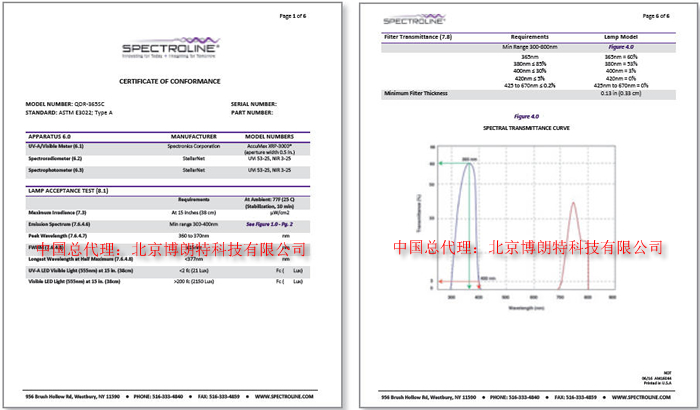Select the 'Visible LED Light (555nm)' row label
The width and height of the screenshot is (700, 410).
coord(74,282)
